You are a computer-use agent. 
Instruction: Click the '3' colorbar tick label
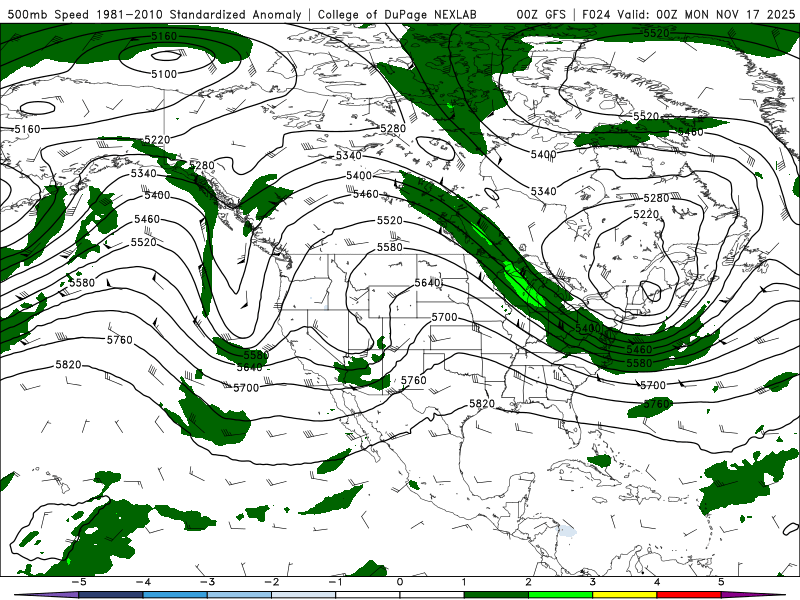pos(592,582)
